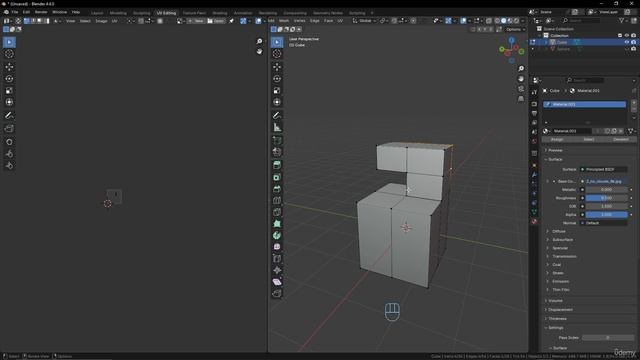
Task: Select the Poly Build tool
Action: coord(277,224)
